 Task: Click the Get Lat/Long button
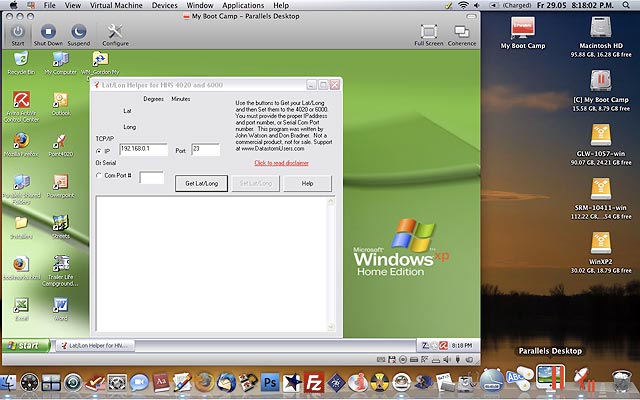point(202,184)
